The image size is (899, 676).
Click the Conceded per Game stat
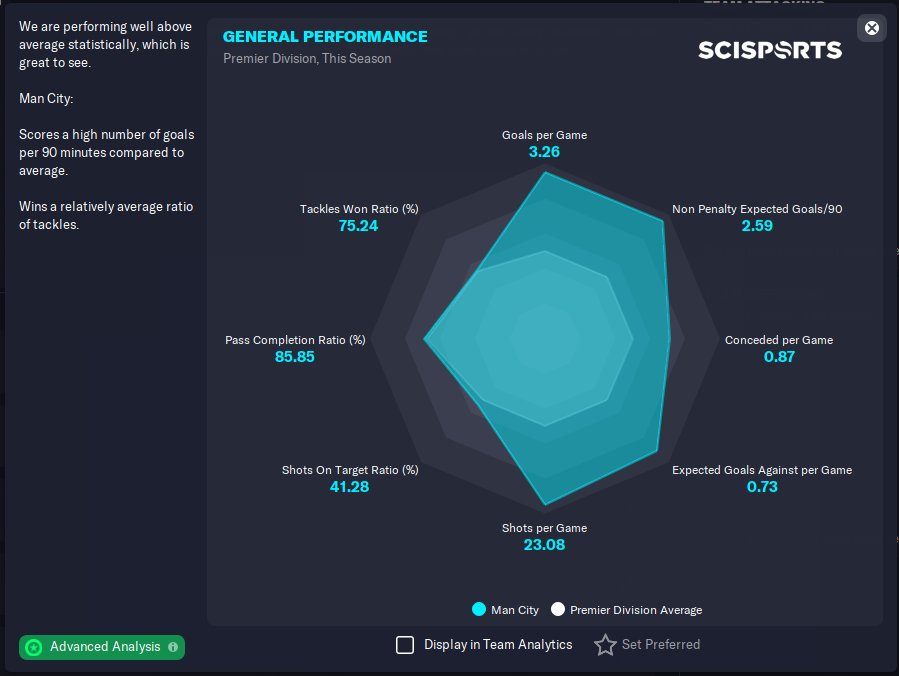[778, 340]
